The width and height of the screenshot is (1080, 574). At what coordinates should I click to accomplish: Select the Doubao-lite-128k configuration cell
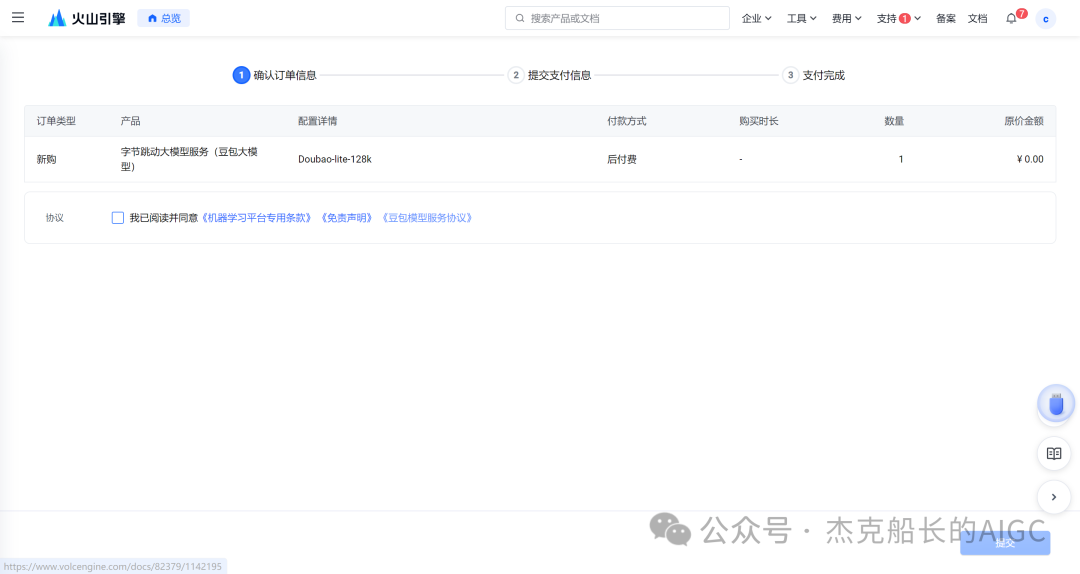click(335, 159)
